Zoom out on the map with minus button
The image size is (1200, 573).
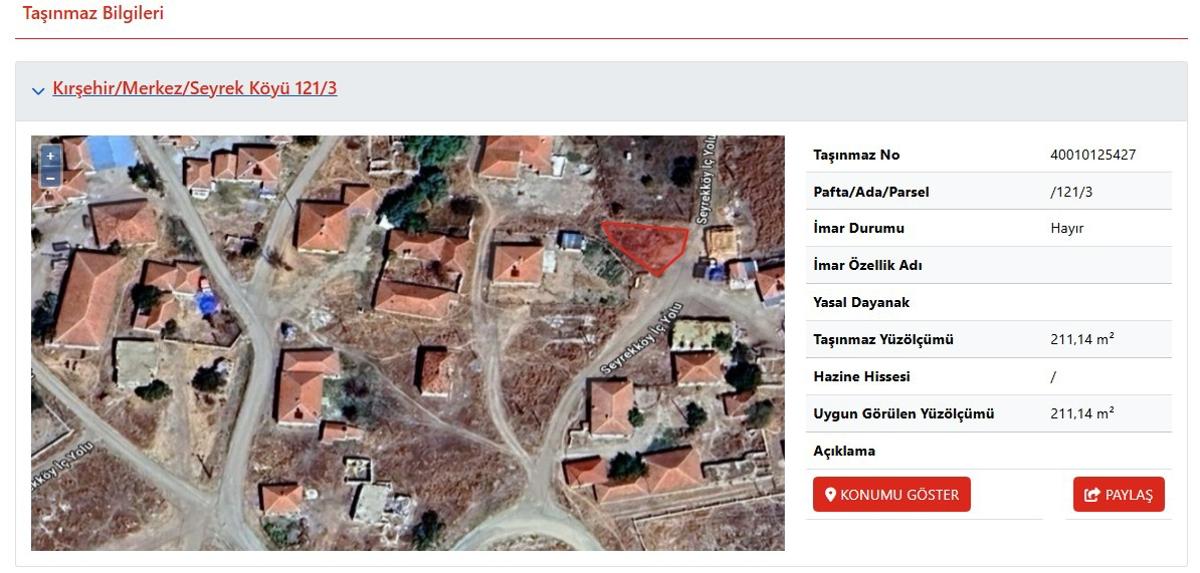coord(50,178)
